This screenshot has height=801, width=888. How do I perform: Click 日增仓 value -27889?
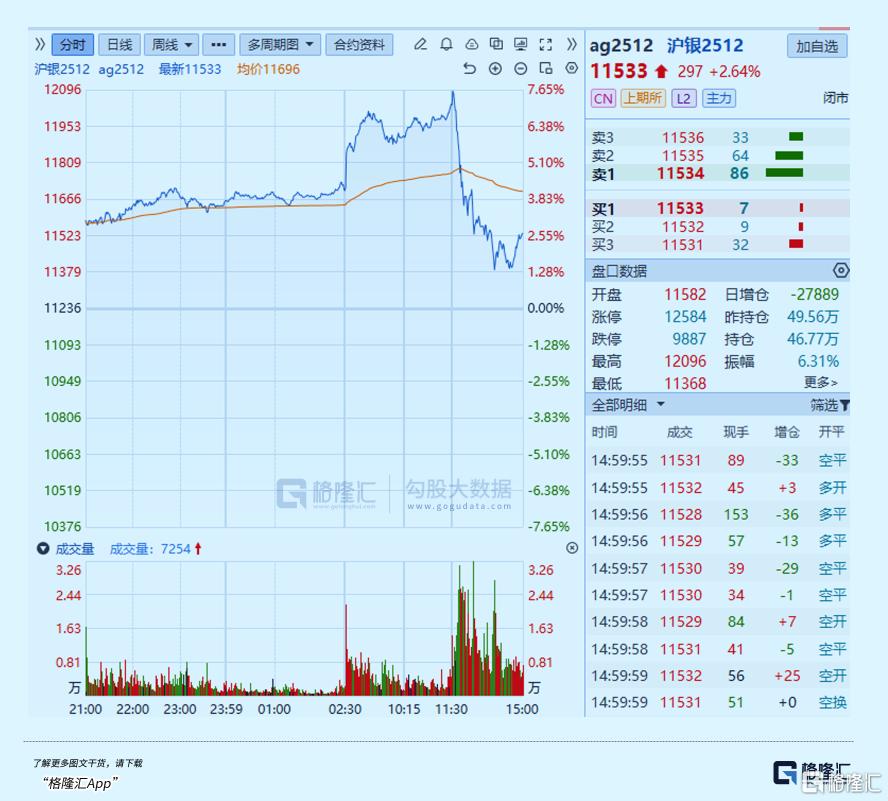pyautogui.click(x=814, y=295)
